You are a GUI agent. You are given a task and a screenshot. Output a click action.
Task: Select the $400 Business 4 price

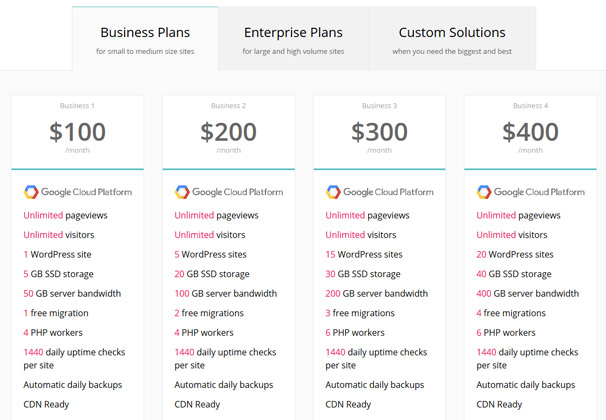point(530,132)
